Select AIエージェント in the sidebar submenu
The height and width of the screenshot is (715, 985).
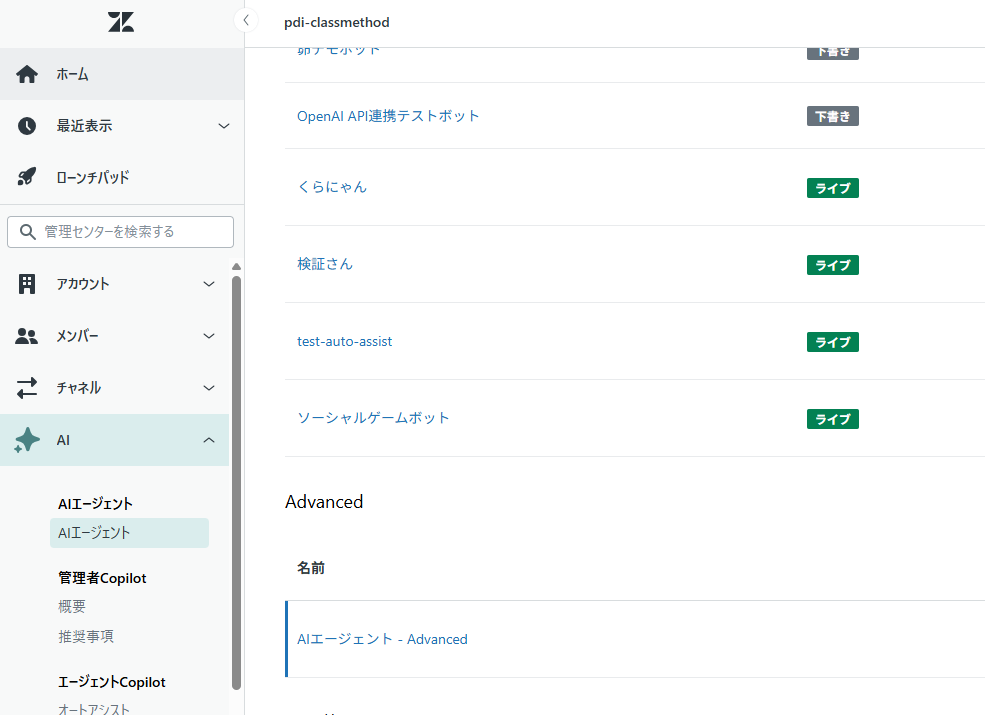tap(95, 533)
